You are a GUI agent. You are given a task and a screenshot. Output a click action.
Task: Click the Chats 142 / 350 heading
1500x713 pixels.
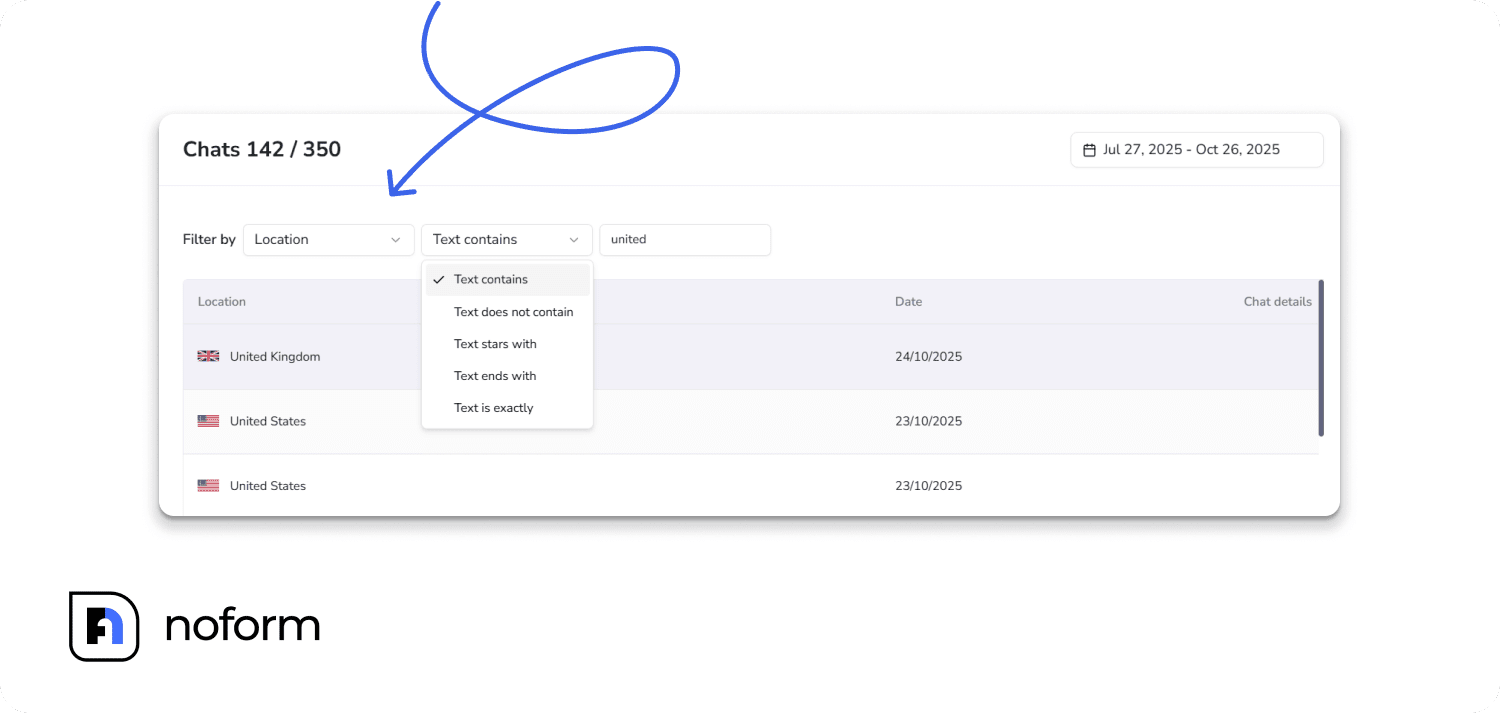[x=261, y=149]
